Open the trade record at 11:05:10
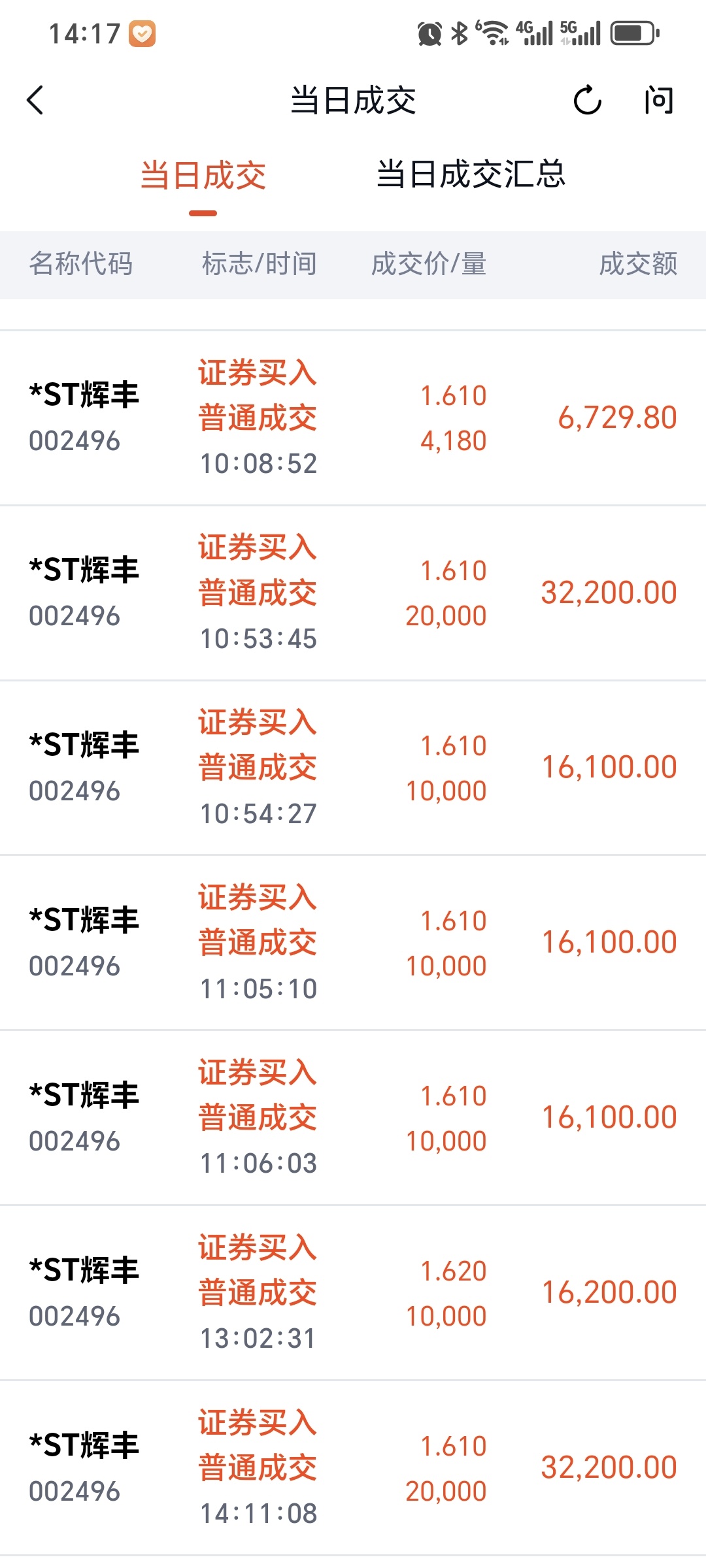The image size is (706, 1568). [x=353, y=943]
